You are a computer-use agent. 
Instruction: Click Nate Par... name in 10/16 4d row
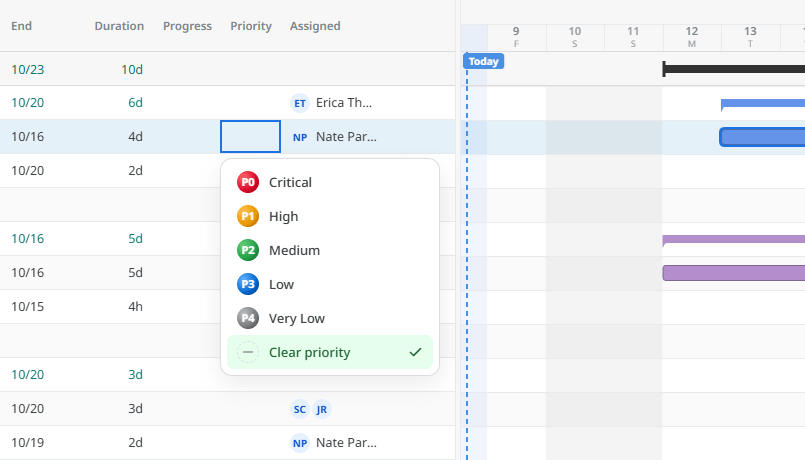tap(347, 137)
